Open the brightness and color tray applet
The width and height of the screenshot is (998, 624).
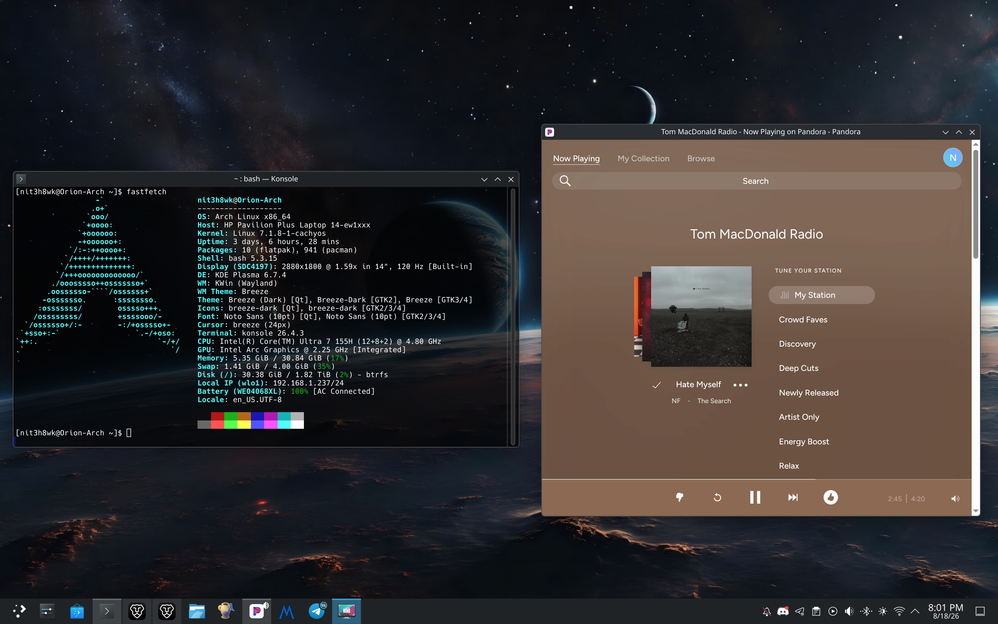[x=883, y=611]
